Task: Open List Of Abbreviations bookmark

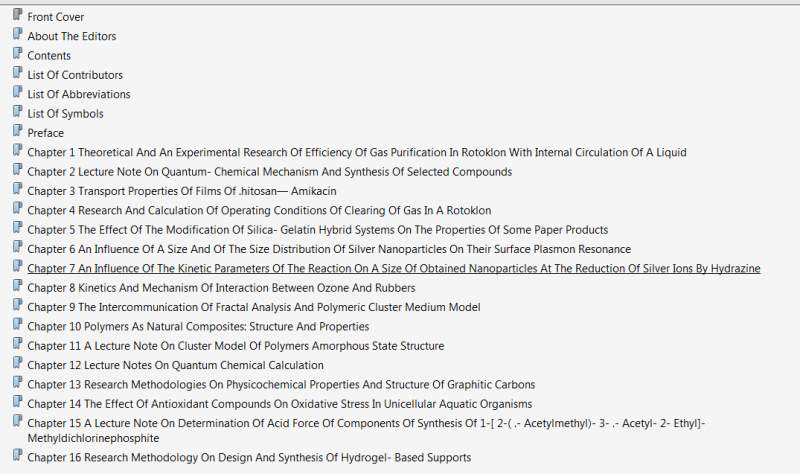Action: click(x=79, y=94)
